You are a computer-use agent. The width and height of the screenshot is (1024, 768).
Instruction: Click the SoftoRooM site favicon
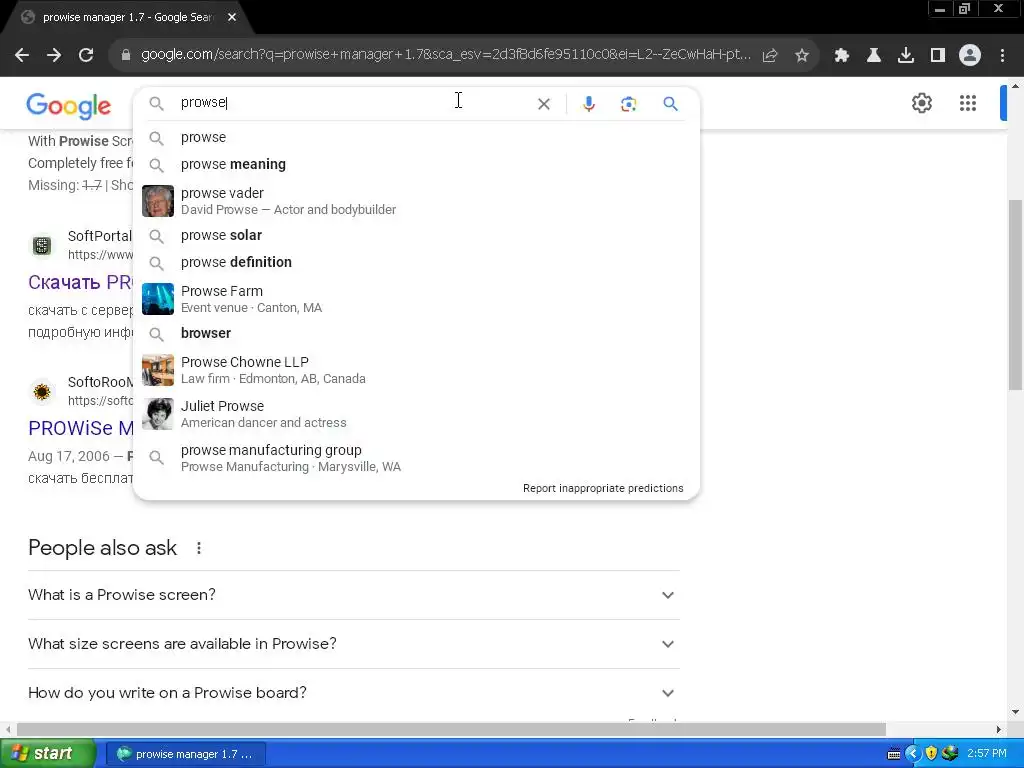point(42,391)
